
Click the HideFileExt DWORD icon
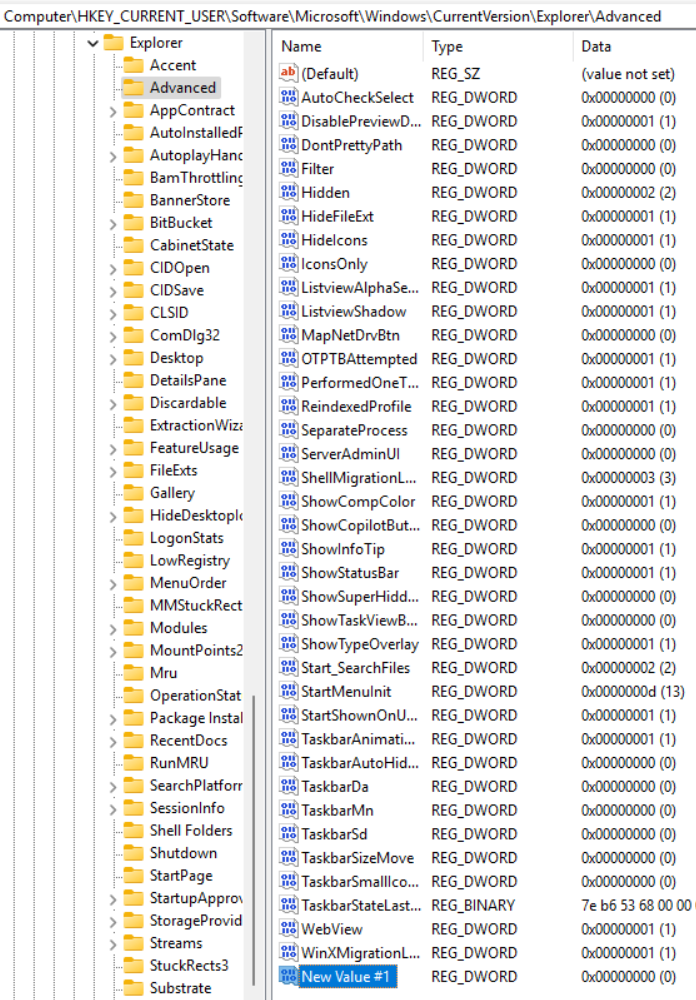point(288,217)
